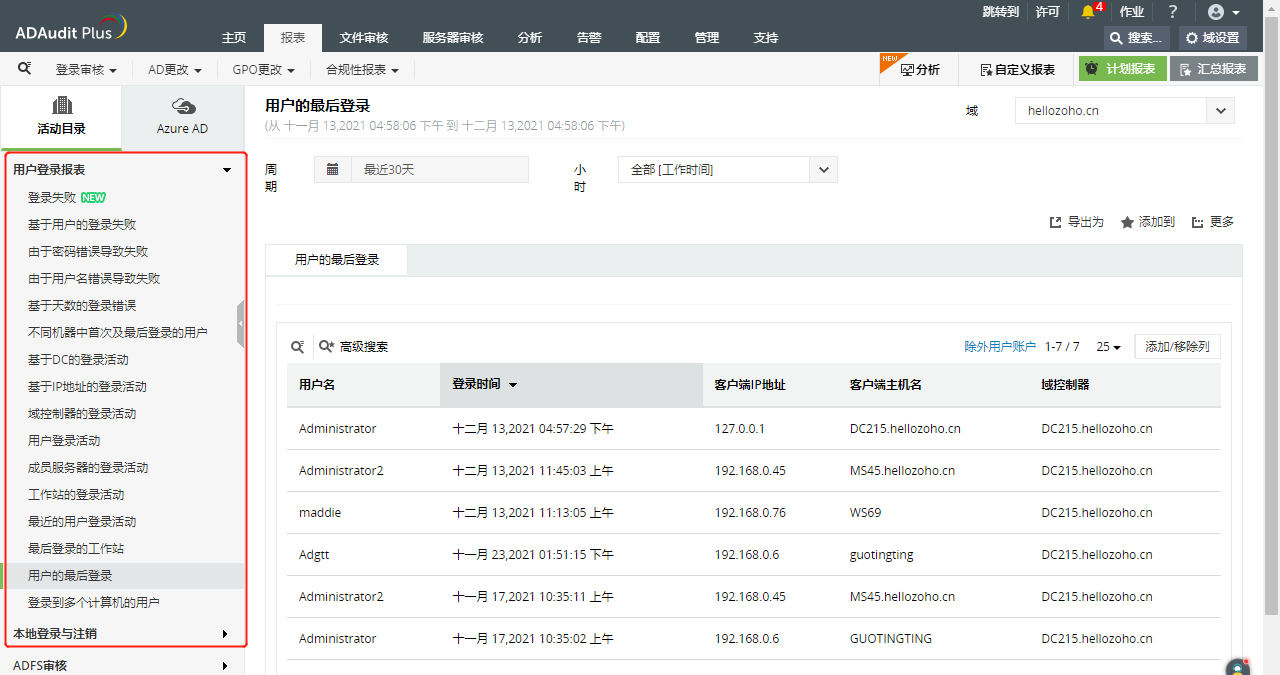
Task: Click the table quick search icon
Action: tap(298, 347)
